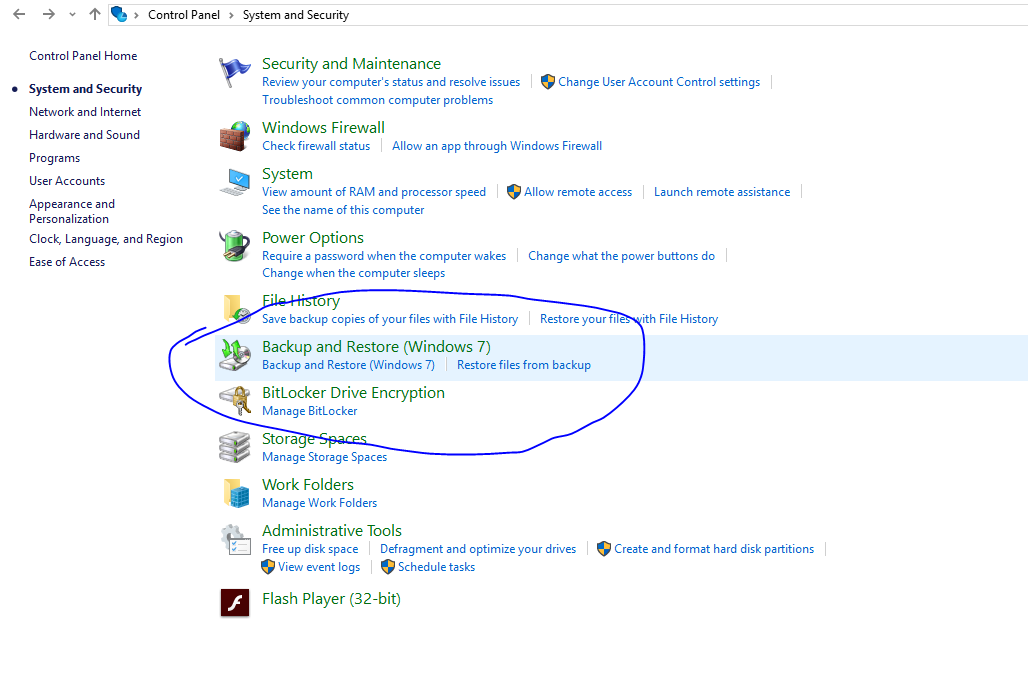1028x693 pixels.
Task: Save backup copies with File History
Action: click(x=390, y=319)
